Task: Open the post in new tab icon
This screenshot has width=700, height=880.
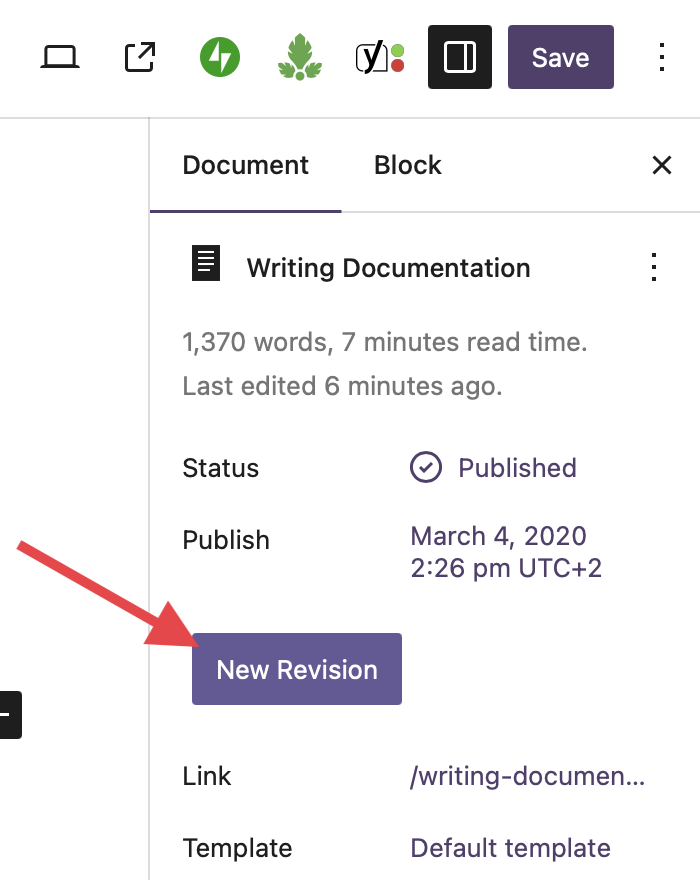Action: [x=140, y=58]
